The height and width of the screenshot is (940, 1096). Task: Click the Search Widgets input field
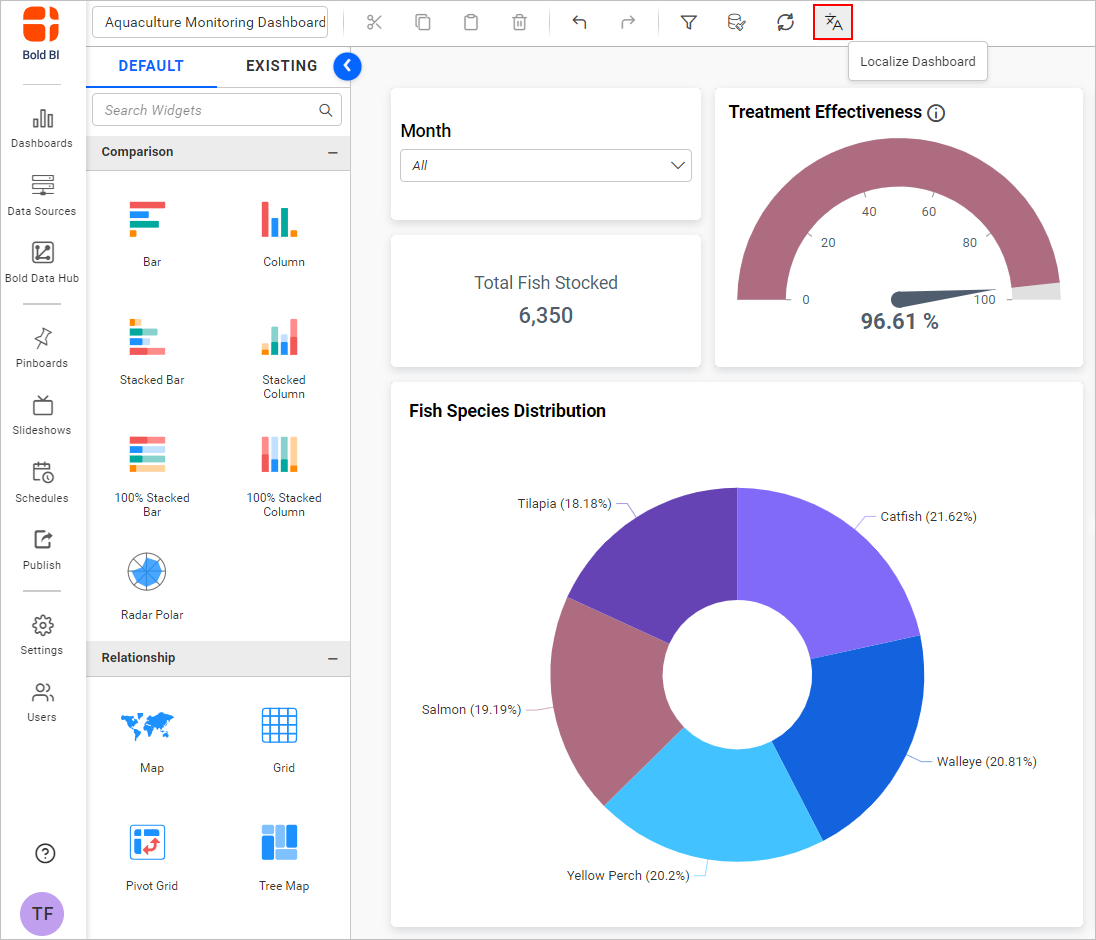[208, 110]
